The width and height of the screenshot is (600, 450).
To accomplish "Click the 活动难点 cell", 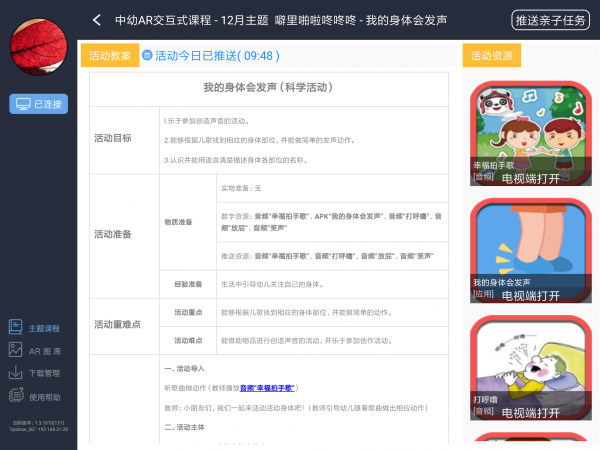I will (188, 341).
